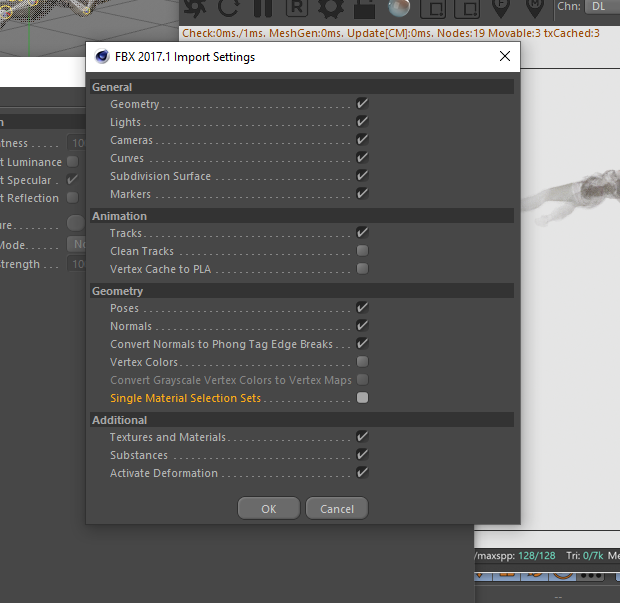Viewport: 620px width, 603px height.
Task: Enable the Vertex Colors checkbox
Action: (x=362, y=361)
